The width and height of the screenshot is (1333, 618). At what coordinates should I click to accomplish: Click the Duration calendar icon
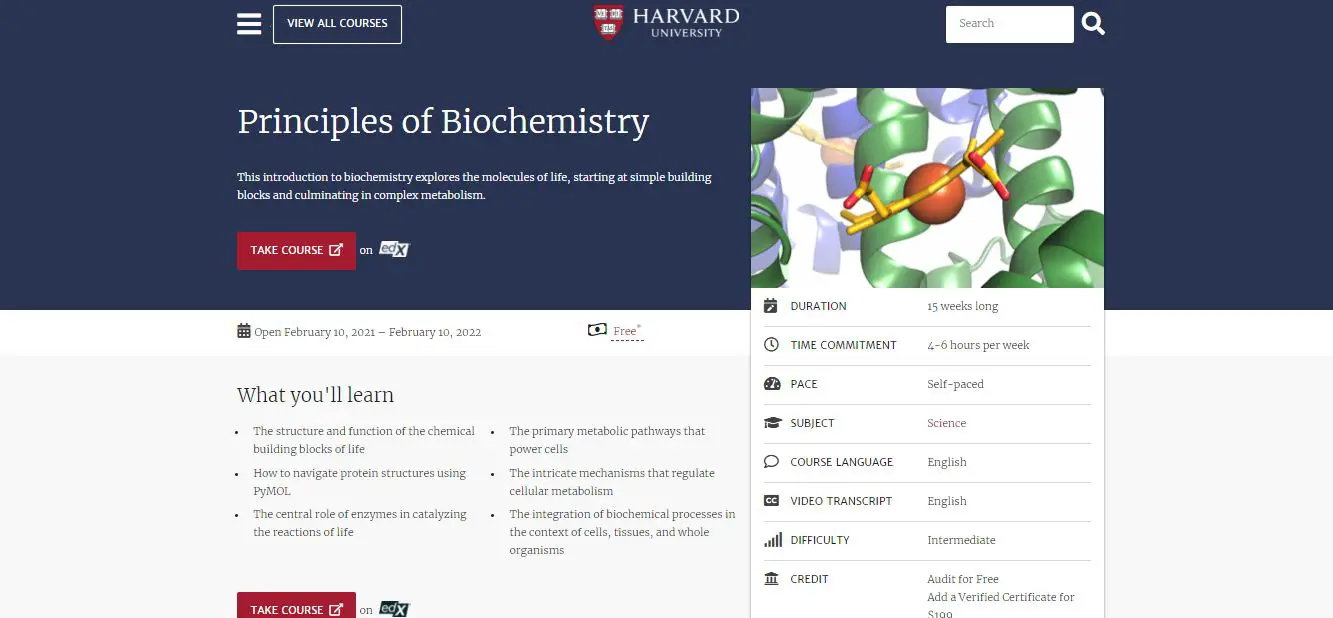[x=771, y=305]
